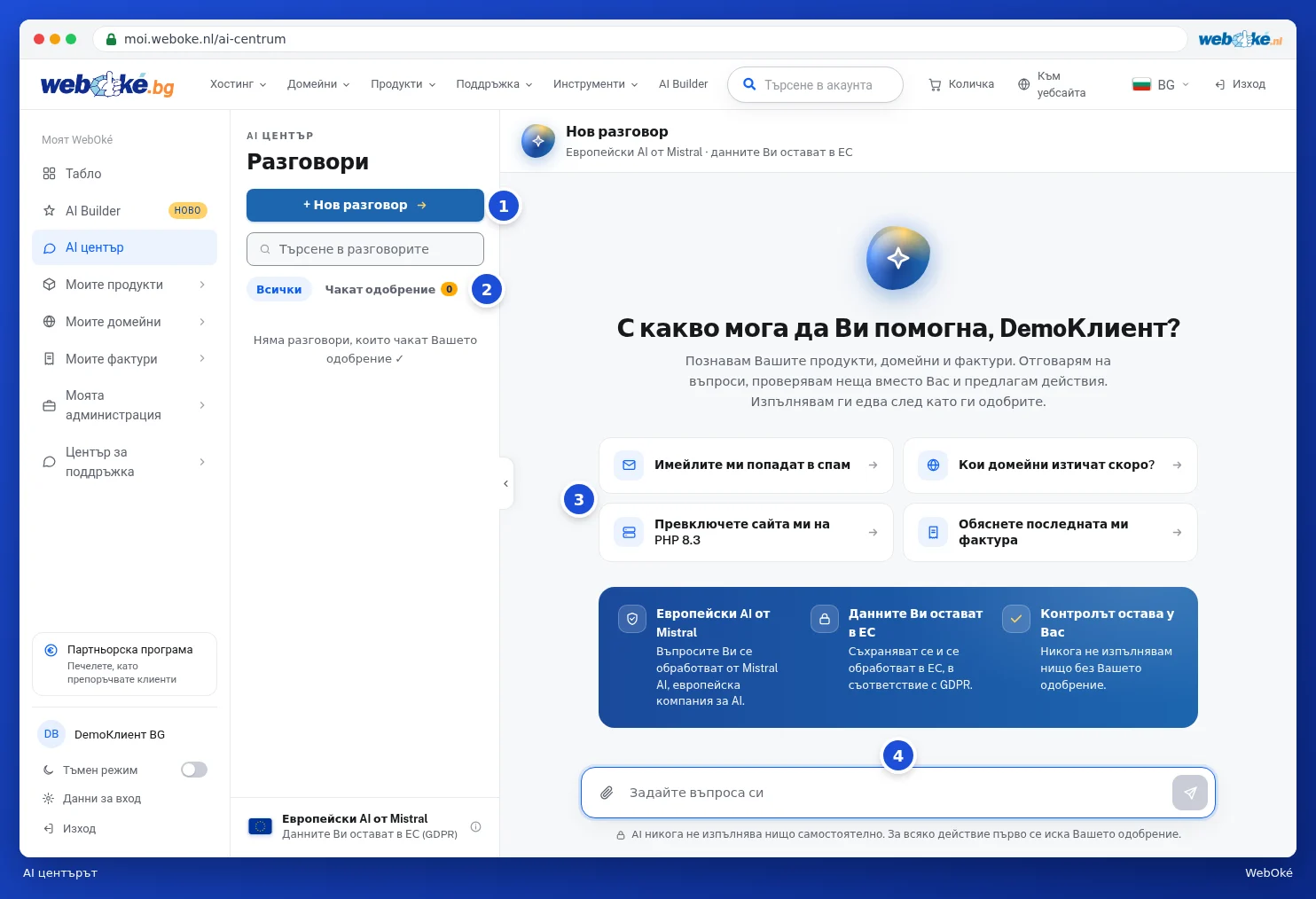Screen dimensions: 1316x899
Task: Open the Поддръжка dropdown menu
Action: click(x=494, y=84)
